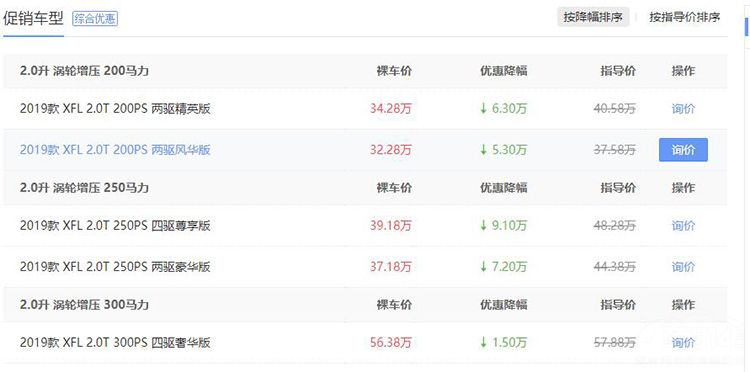Viewport: 750px width, 372px height.
Task: Click the 9.10万 discount value
Action: (509, 226)
